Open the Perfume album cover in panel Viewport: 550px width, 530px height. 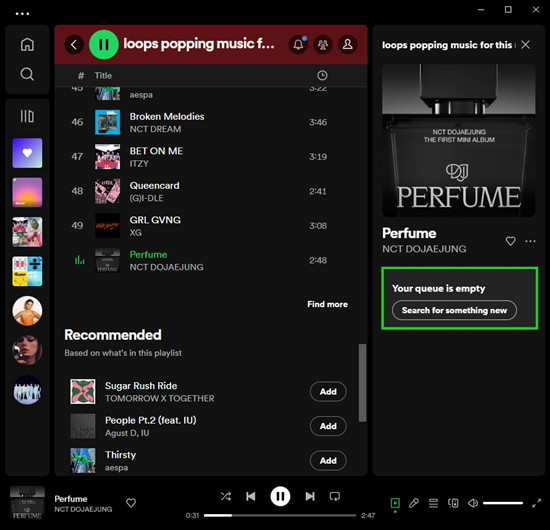459,140
